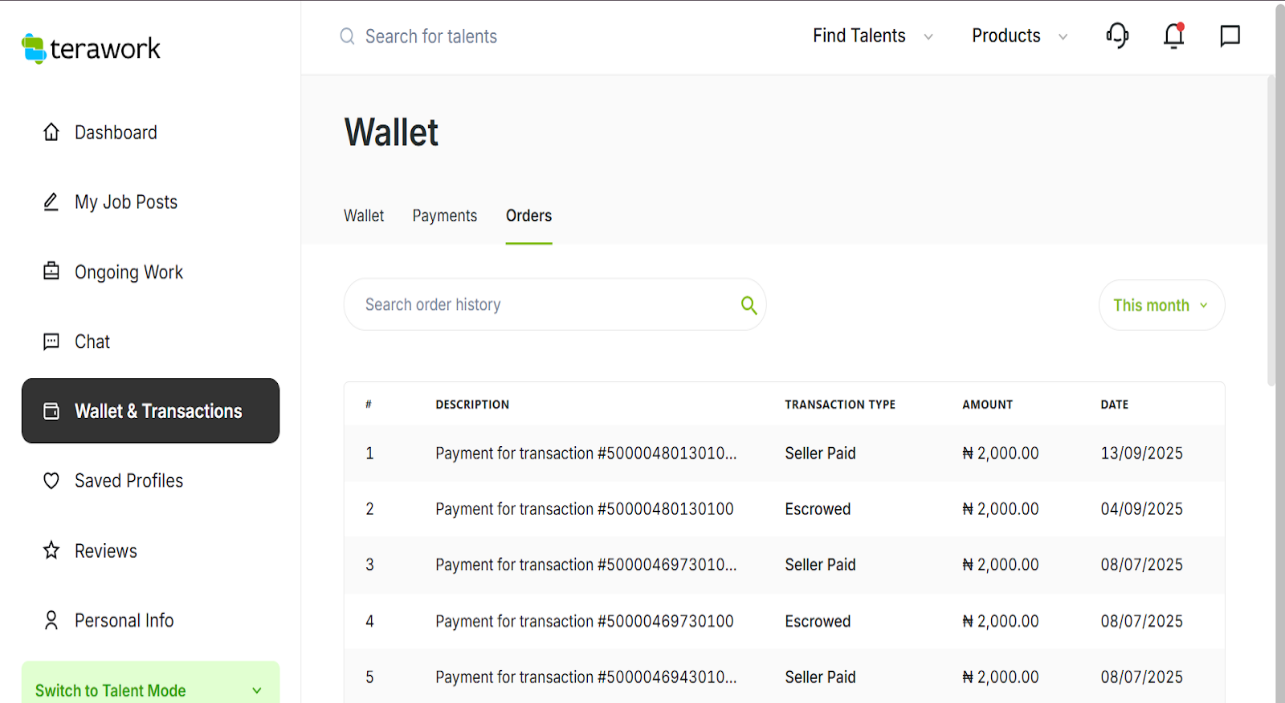Click the Search order history field
1285x703 pixels.
[x=540, y=305]
